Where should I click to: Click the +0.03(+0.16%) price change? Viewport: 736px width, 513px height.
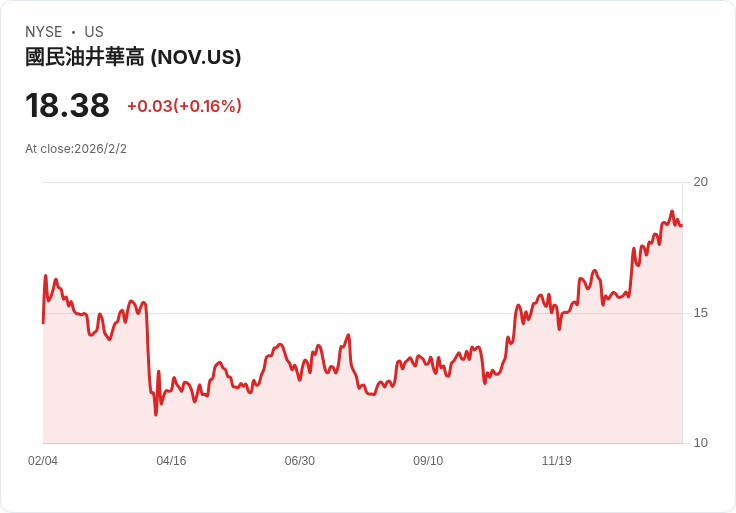(184, 106)
